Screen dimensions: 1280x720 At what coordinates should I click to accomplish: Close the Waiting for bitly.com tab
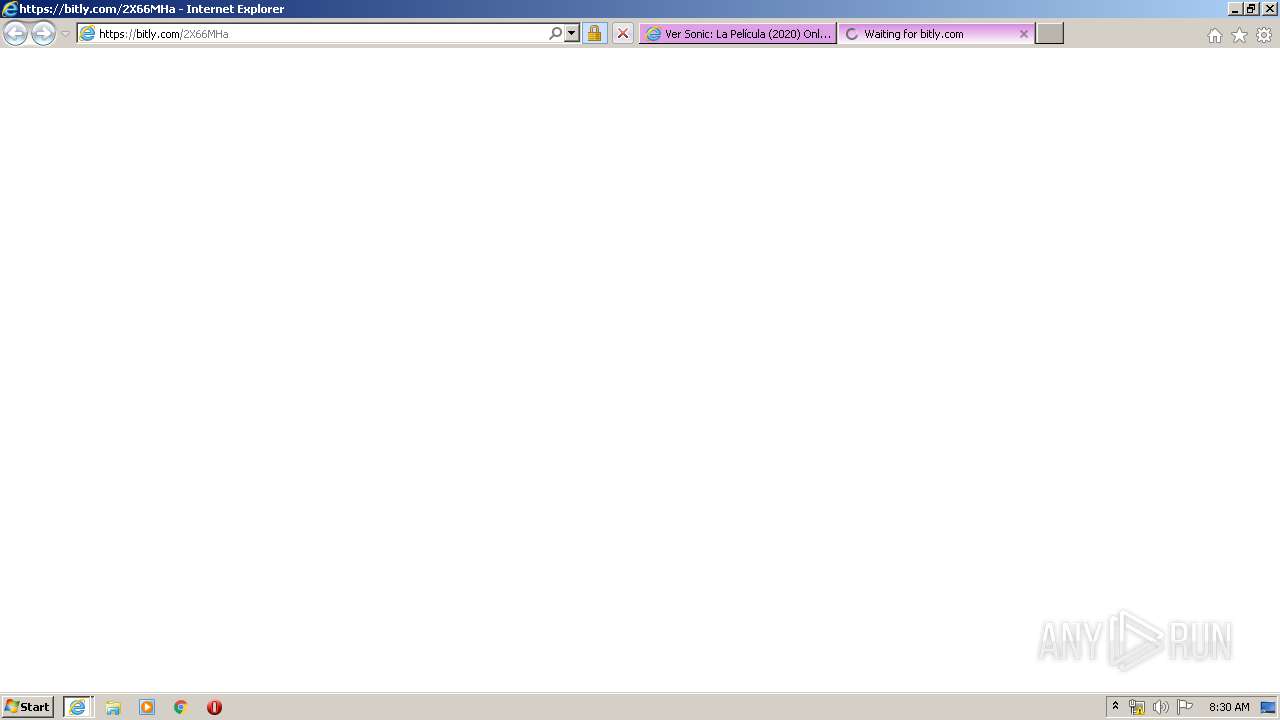(1023, 34)
